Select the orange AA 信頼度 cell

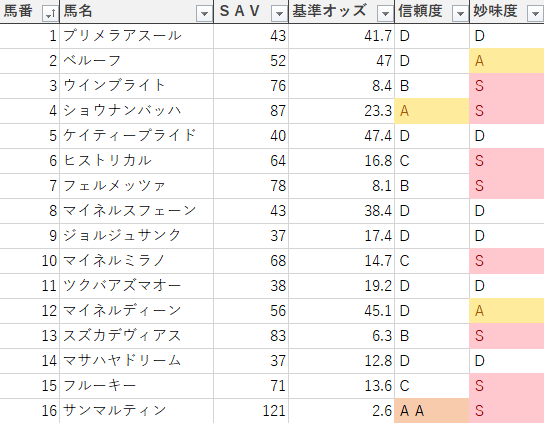click(432, 411)
